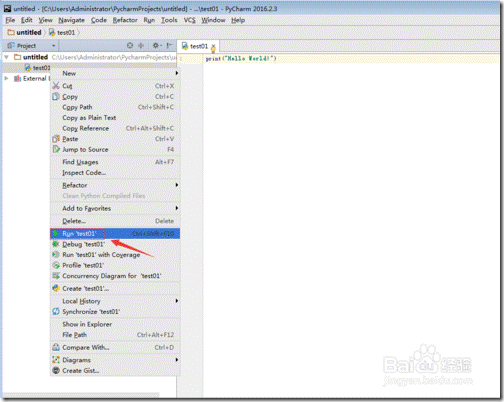Choose File Path entry
Image resolution: width=504 pixels, height=402 pixels.
click(115, 335)
